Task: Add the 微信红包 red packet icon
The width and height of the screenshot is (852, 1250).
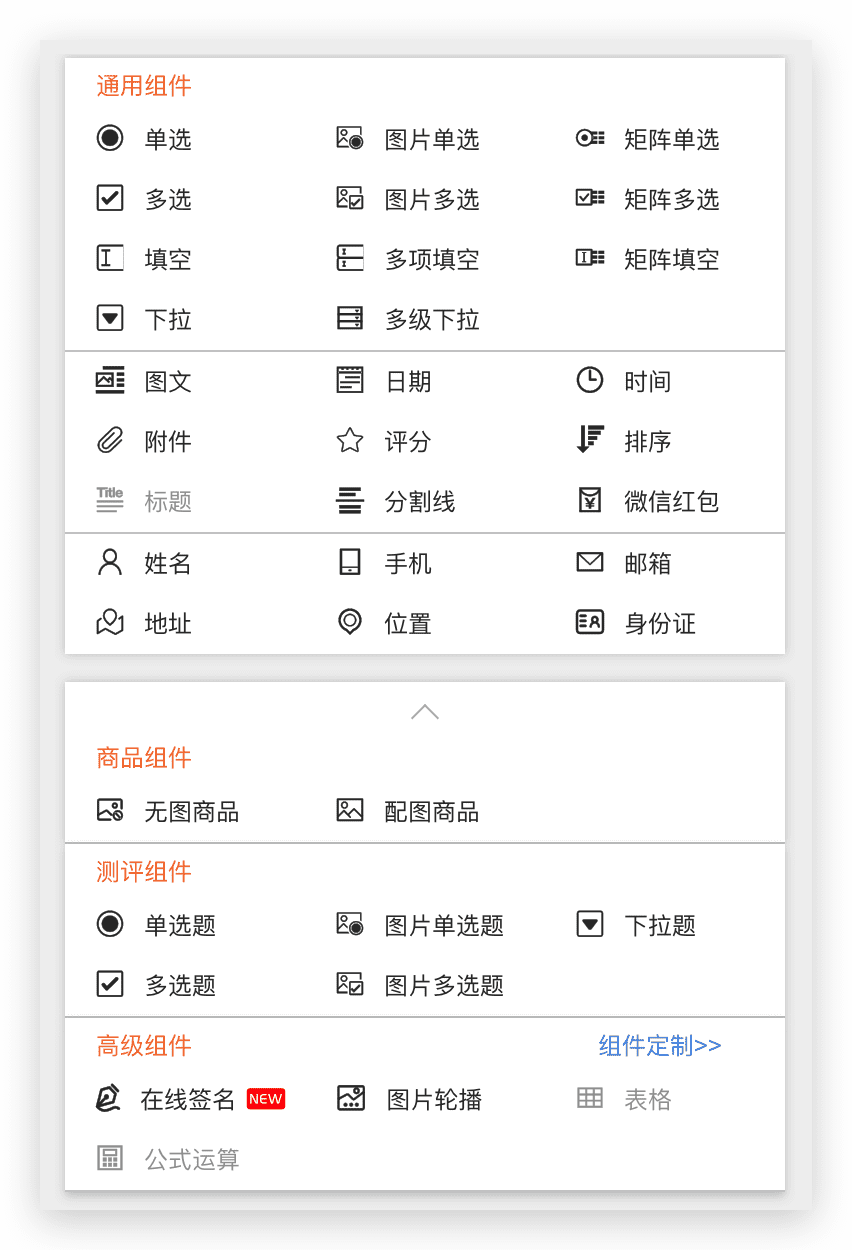Action: (590, 500)
